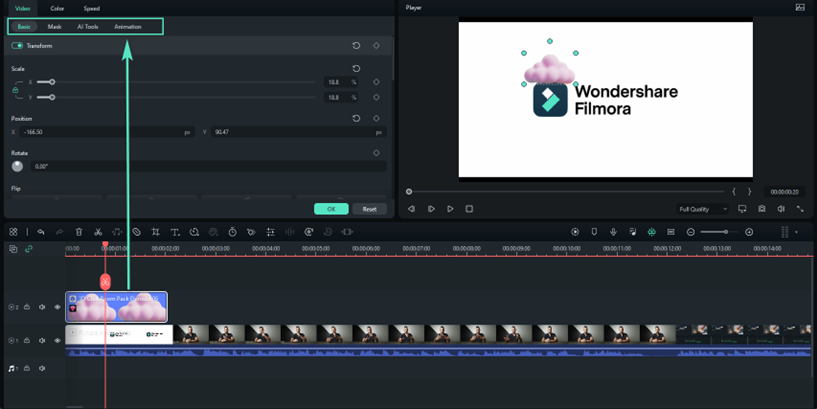
Task: Open the Mask sub-tab
Action: [x=54, y=27]
